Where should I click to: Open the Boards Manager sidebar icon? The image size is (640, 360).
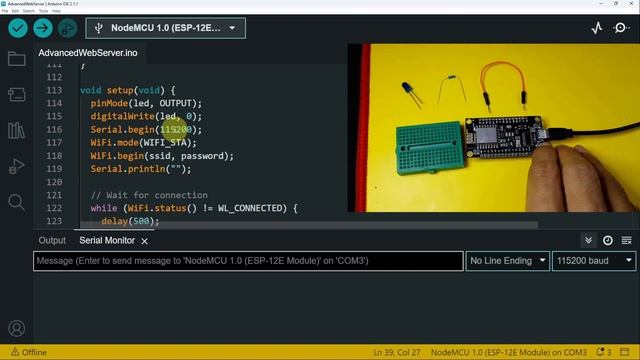point(17,95)
